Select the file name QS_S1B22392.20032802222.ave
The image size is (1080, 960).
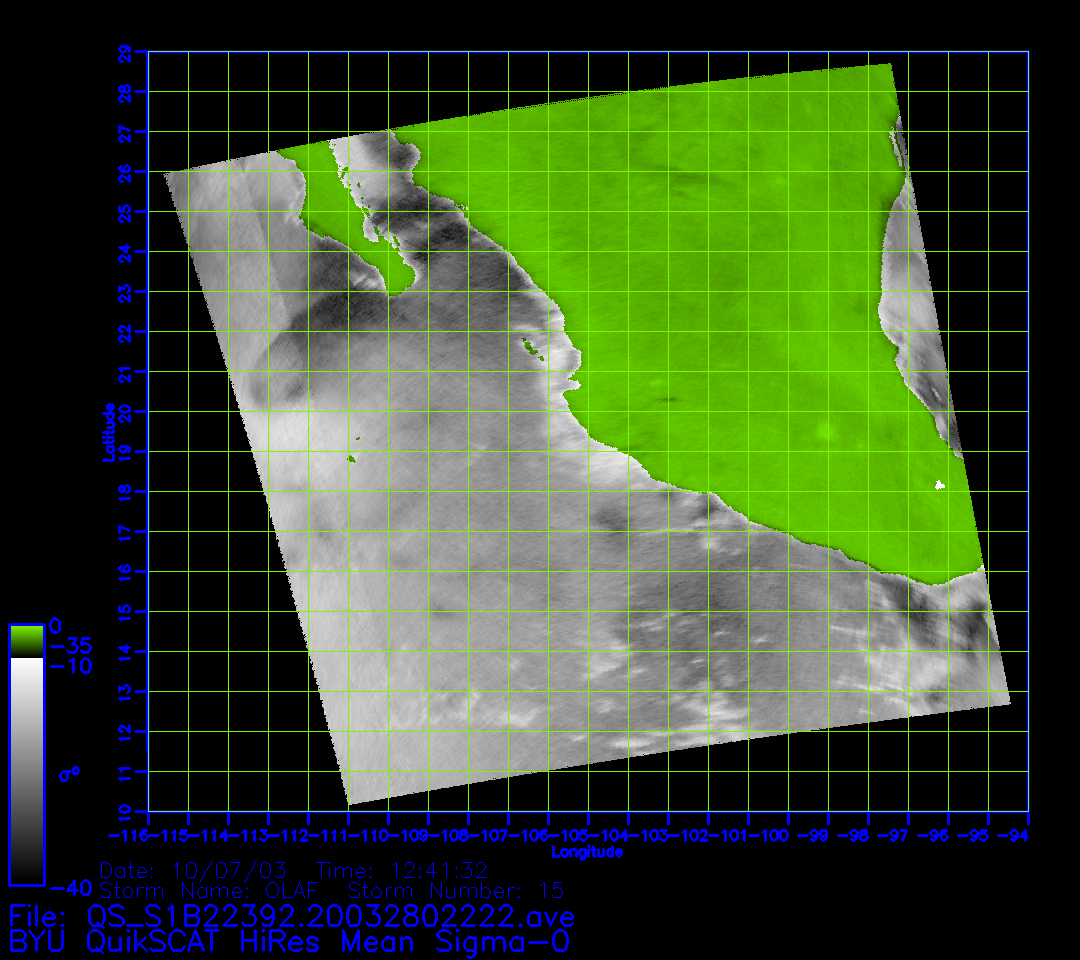pyautogui.click(x=330, y=916)
